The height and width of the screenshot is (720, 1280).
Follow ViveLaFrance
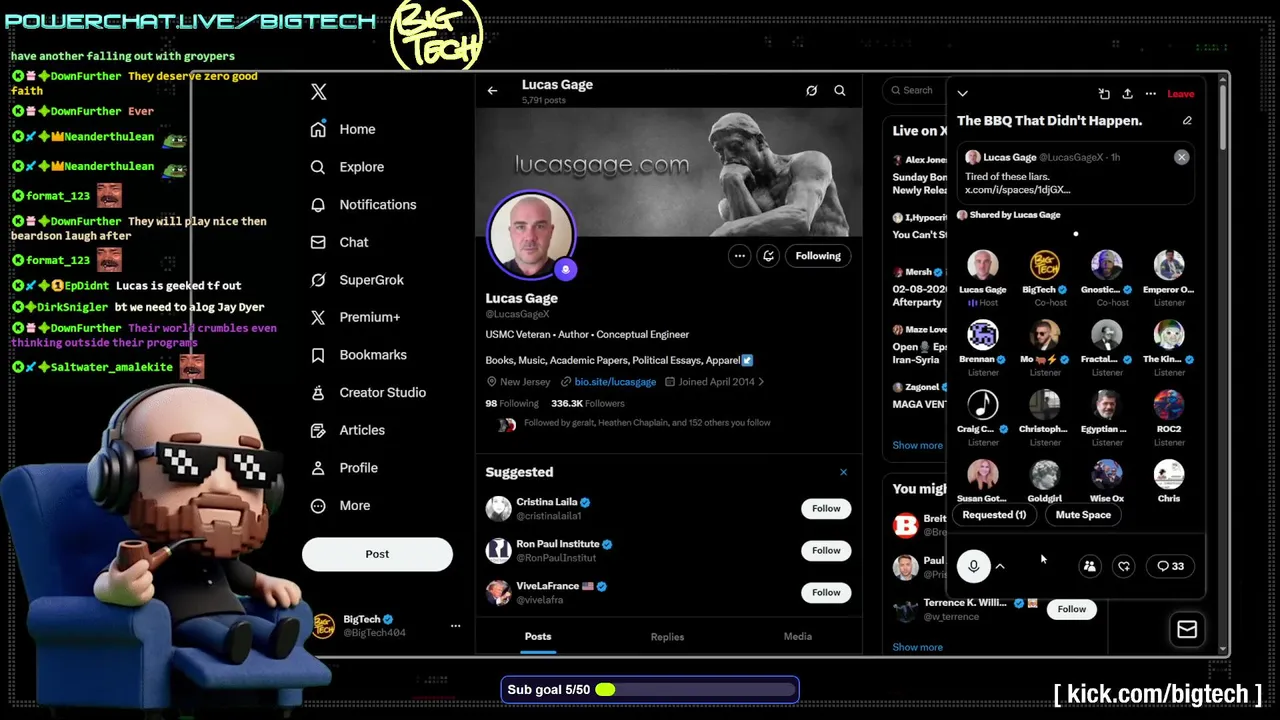click(826, 593)
